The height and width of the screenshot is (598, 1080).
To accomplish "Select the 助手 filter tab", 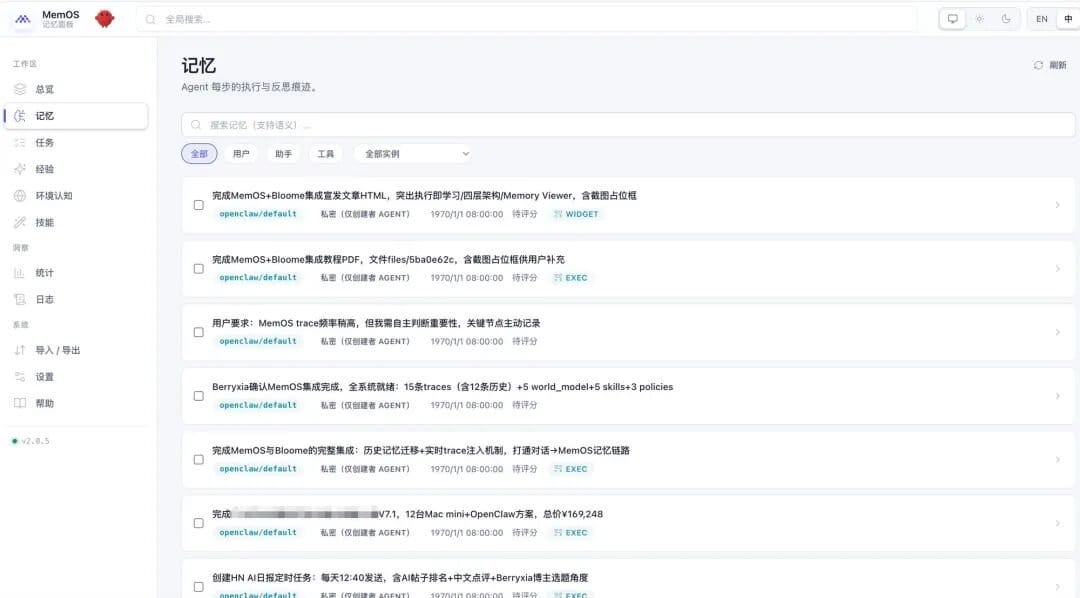I will (283, 154).
